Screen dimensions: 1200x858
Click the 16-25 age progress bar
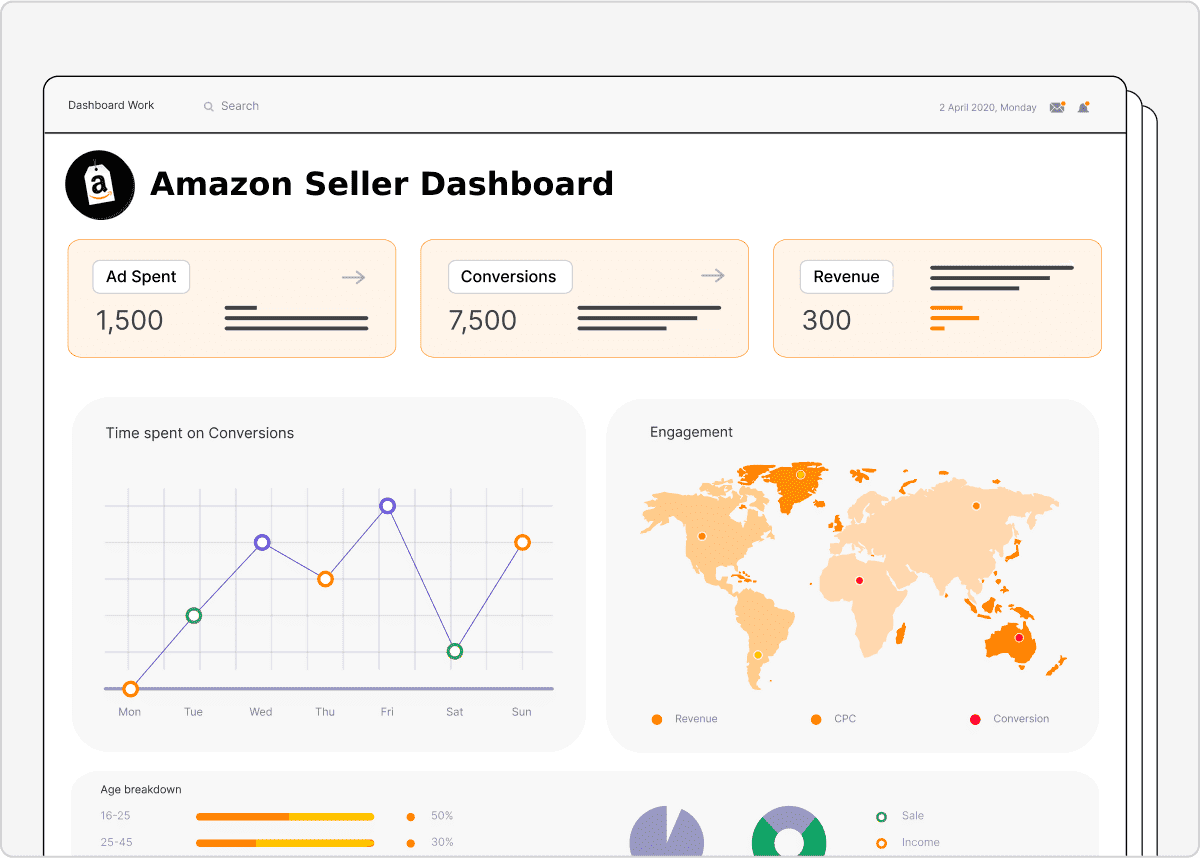[285, 817]
